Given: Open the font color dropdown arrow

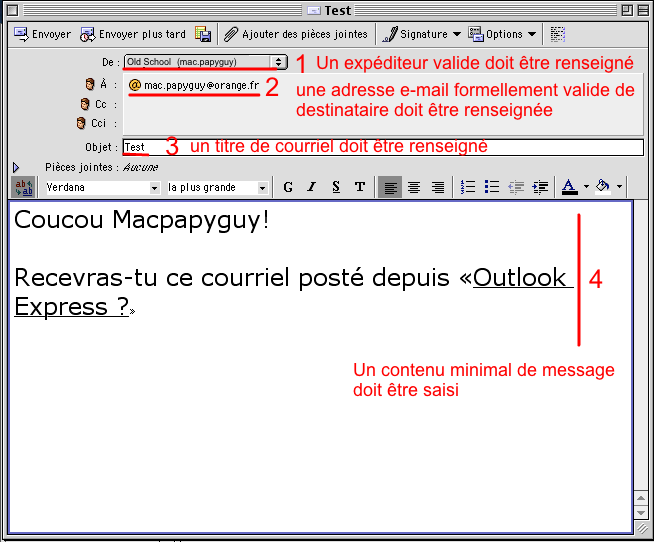Looking at the screenshot, I should pos(586,187).
